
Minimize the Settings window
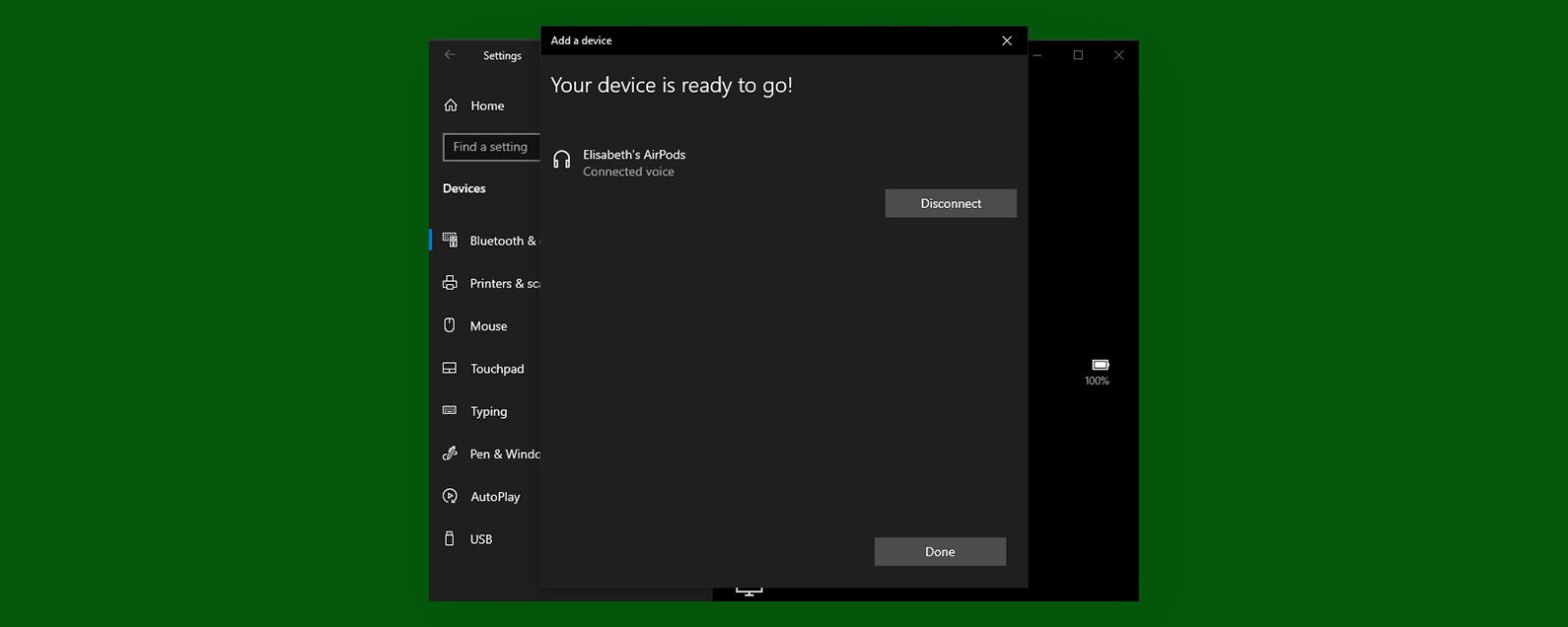coord(1037,55)
